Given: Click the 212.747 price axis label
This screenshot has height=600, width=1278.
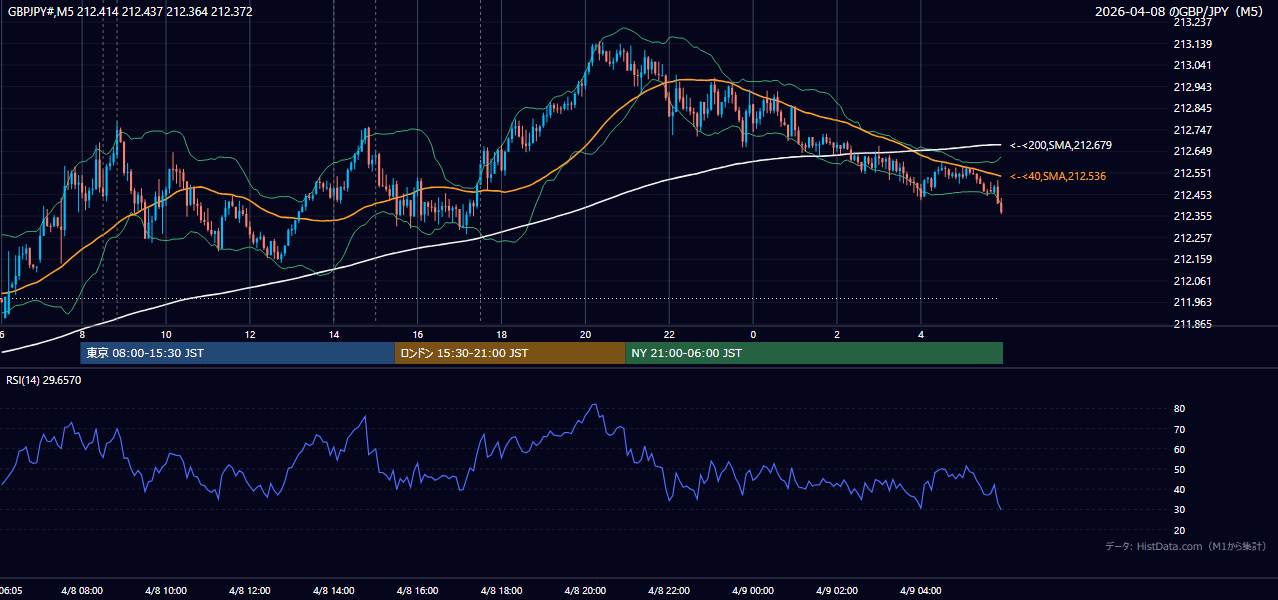Looking at the screenshot, I should pos(1193,130).
